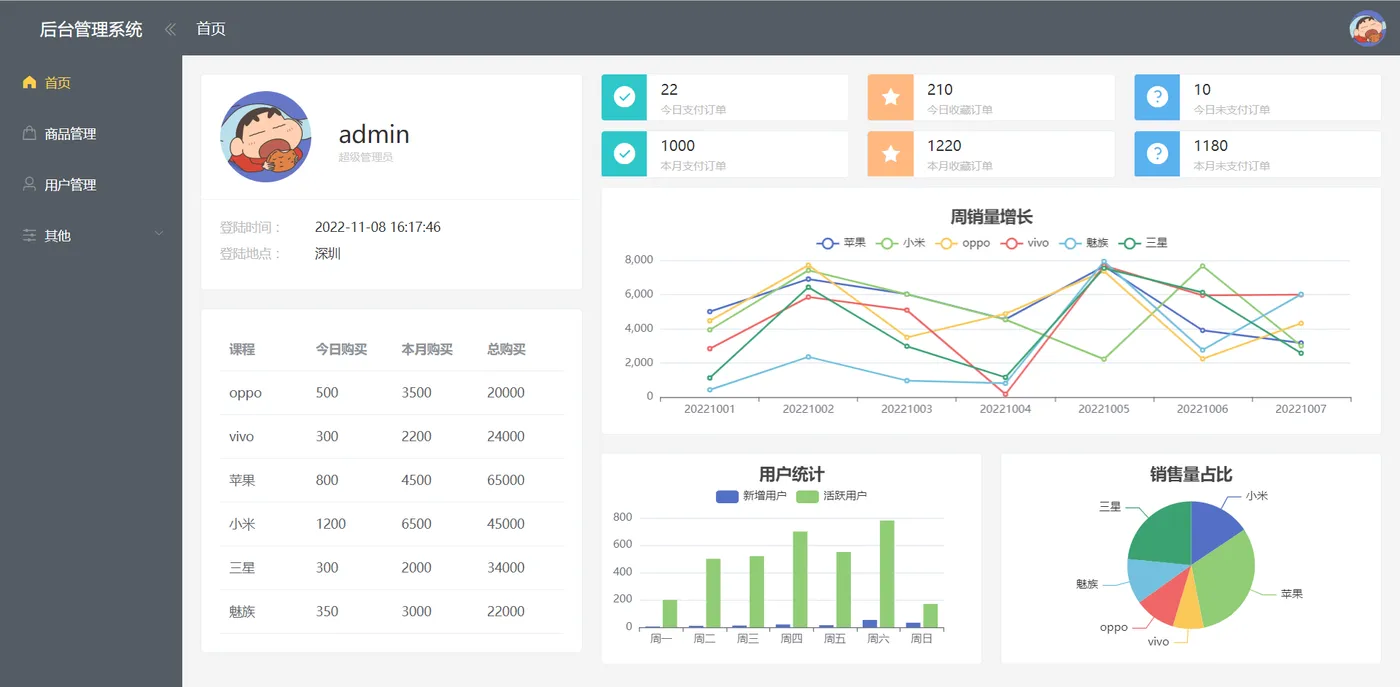The image size is (1400, 687).
Task: Click question icon on 今日未支付订单 card
Action: [x=1157, y=97]
